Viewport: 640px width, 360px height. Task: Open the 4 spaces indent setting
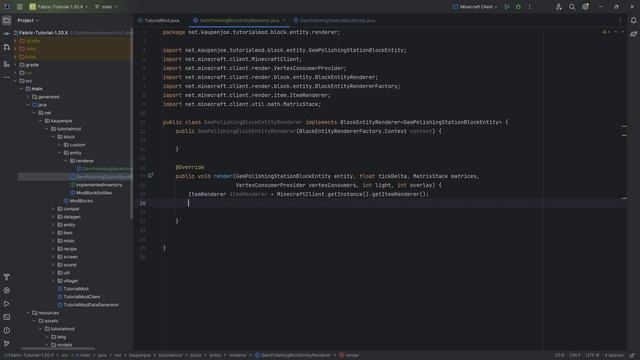click(613, 356)
